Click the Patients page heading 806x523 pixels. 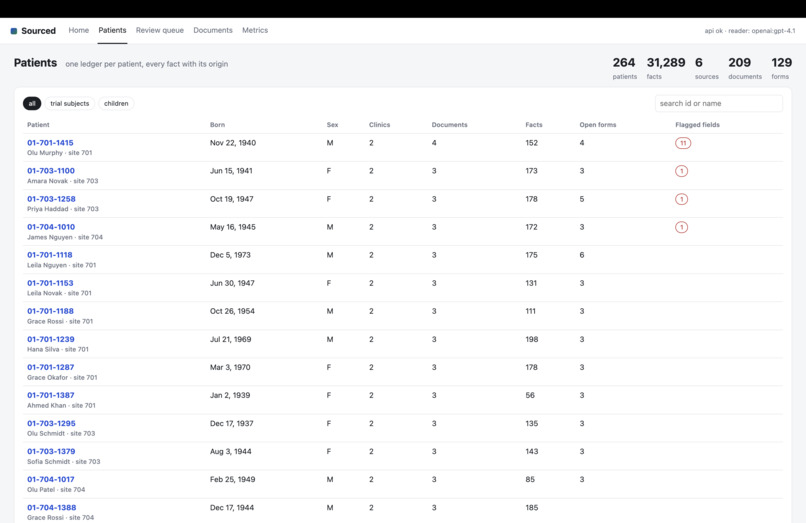pyautogui.click(x=35, y=63)
